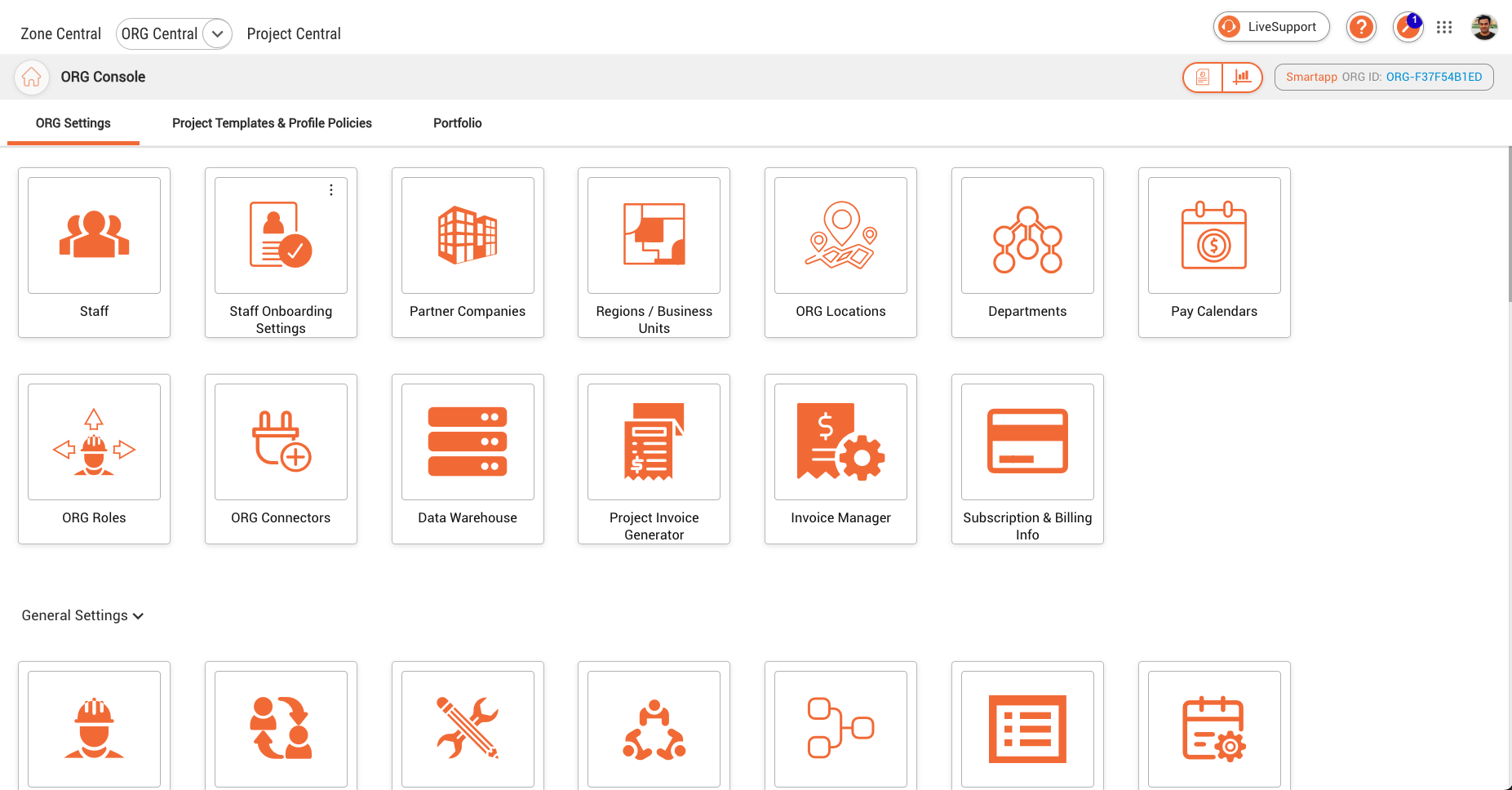Switch to the document view toggle

pos(1203,77)
